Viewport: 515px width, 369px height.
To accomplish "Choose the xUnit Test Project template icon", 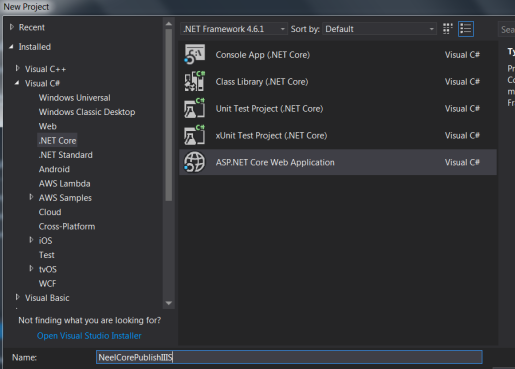I will pyautogui.click(x=194, y=135).
